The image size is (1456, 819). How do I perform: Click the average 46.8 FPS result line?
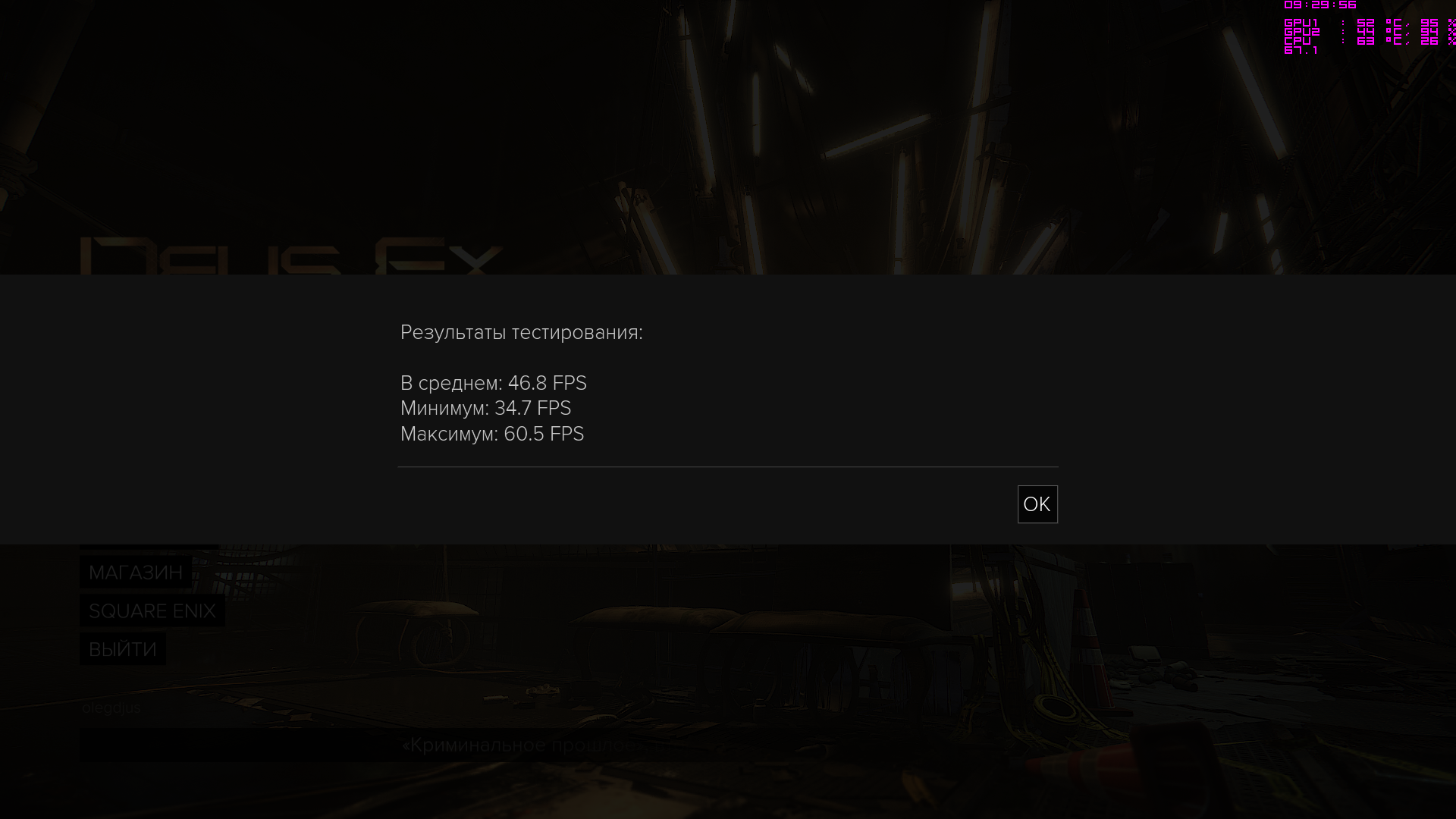(x=494, y=384)
